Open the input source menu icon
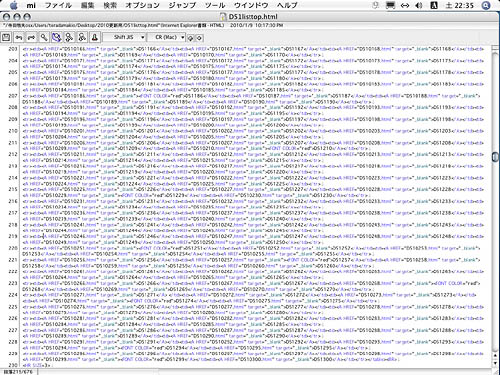 click(x=434, y=5)
